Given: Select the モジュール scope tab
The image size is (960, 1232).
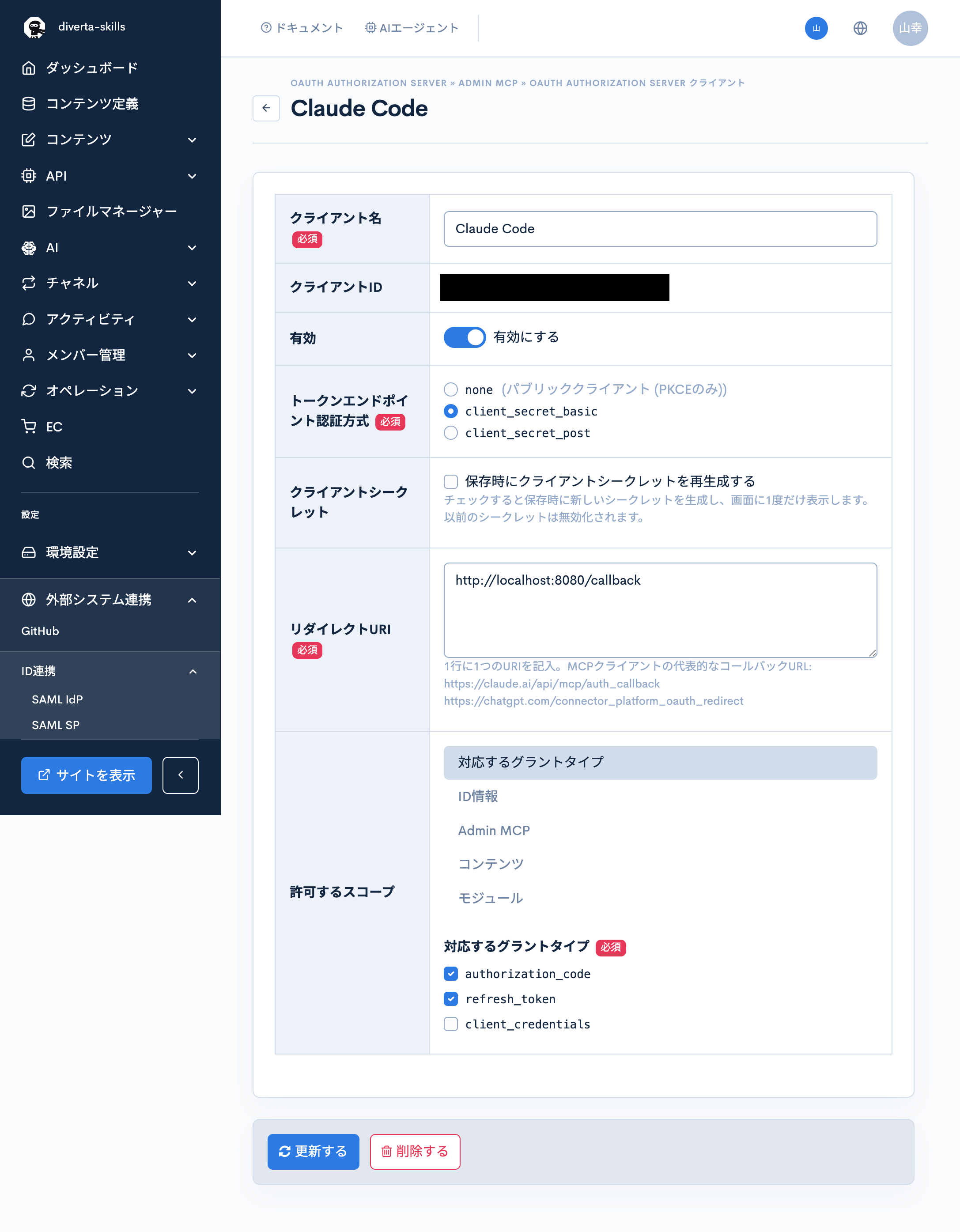Looking at the screenshot, I should 660,898.
